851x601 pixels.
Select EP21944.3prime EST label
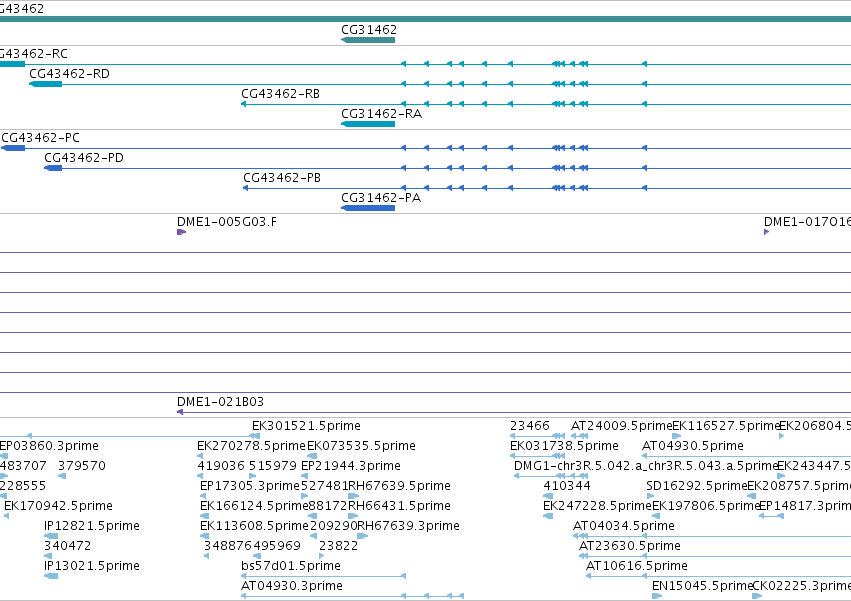351,466
